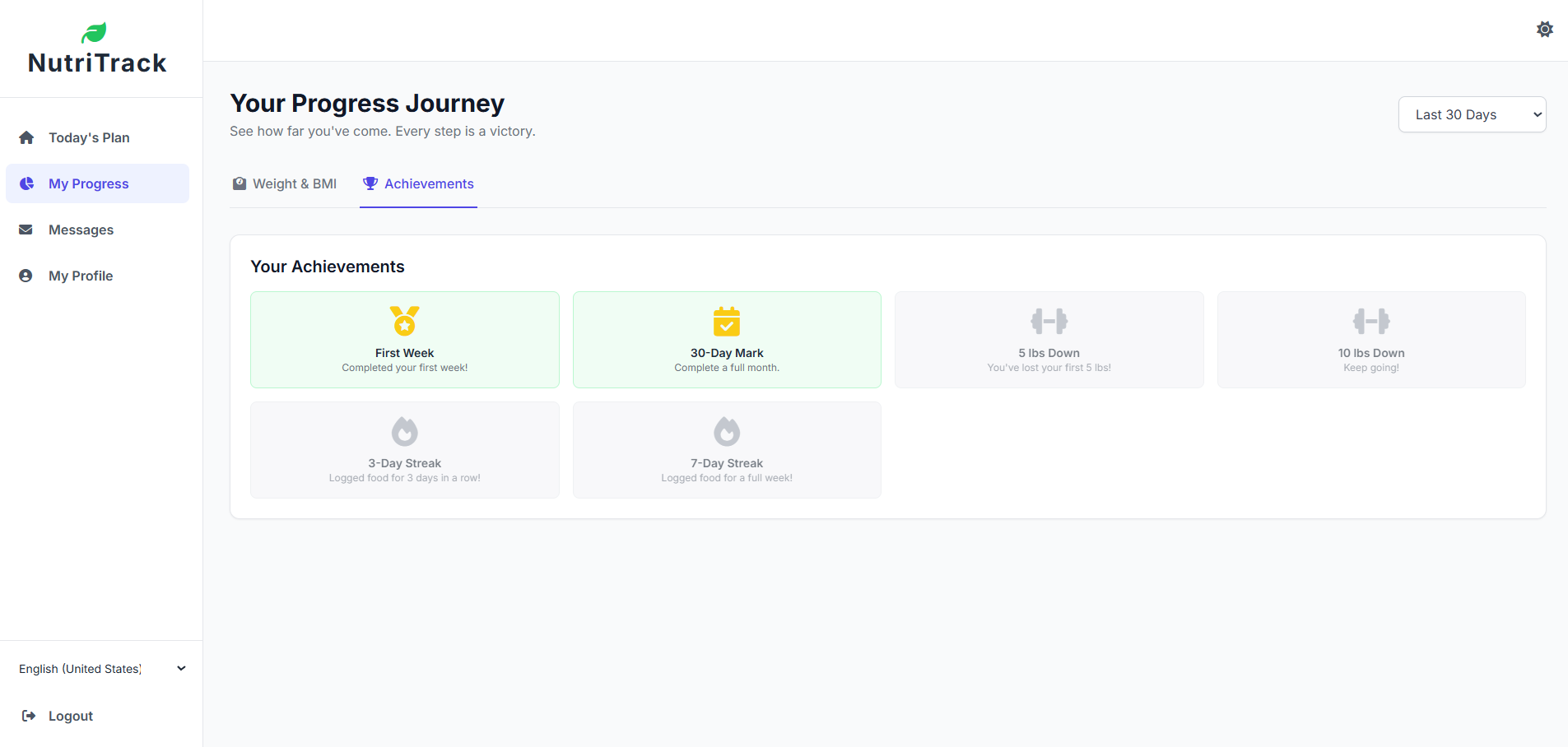This screenshot has height=747, width=1568.
Task: Click the 7-Day Streak flame badge
Action: pos(726,431)
